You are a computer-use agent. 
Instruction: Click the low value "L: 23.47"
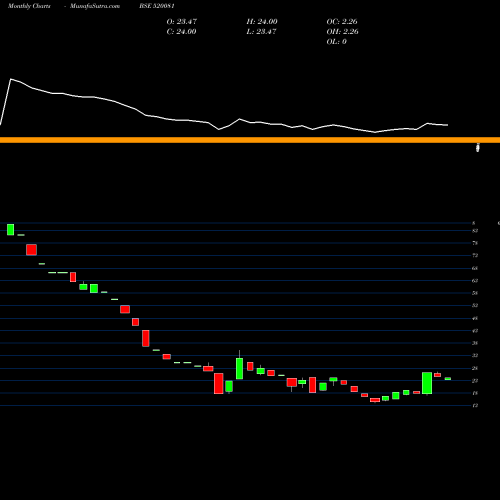[261, 32]
